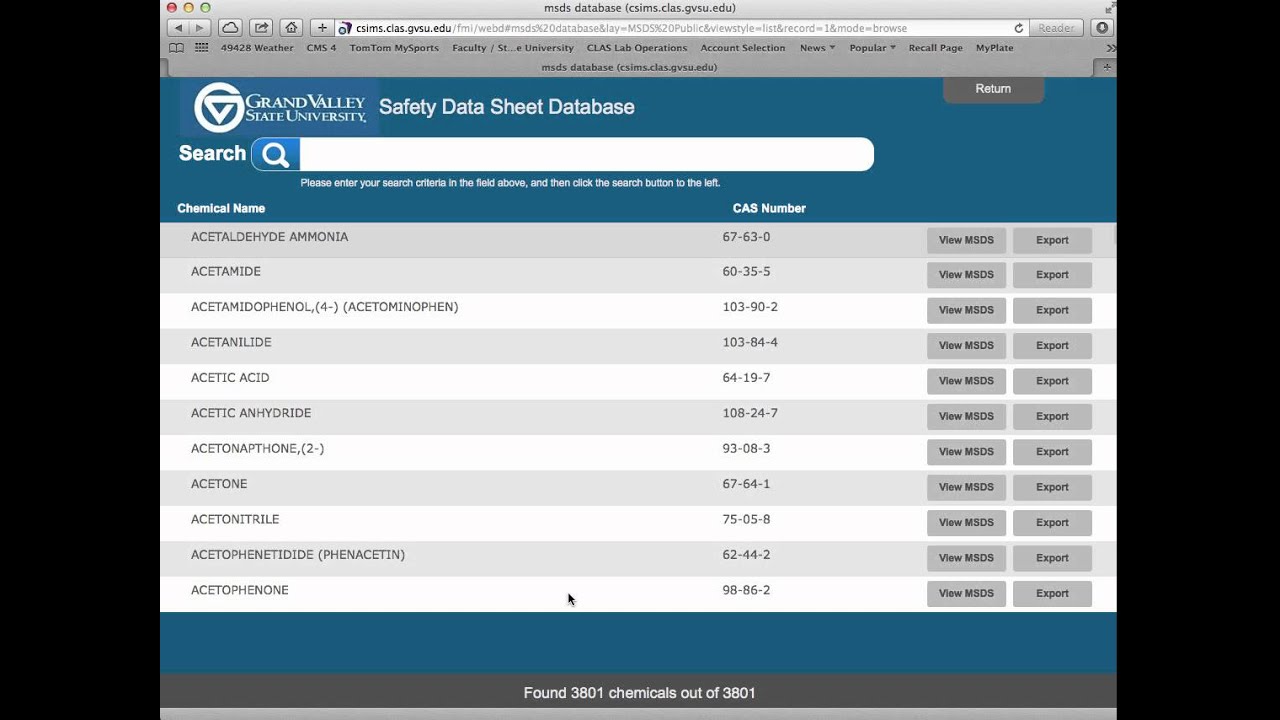
Task: Export Acetamide record
Action: [1052, 275]
